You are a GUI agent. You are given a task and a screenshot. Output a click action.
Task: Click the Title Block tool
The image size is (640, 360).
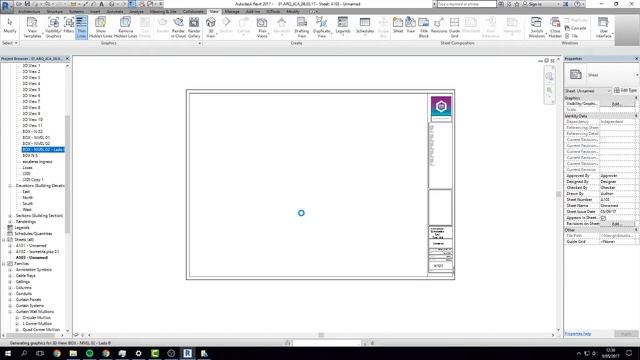(424, 27)
